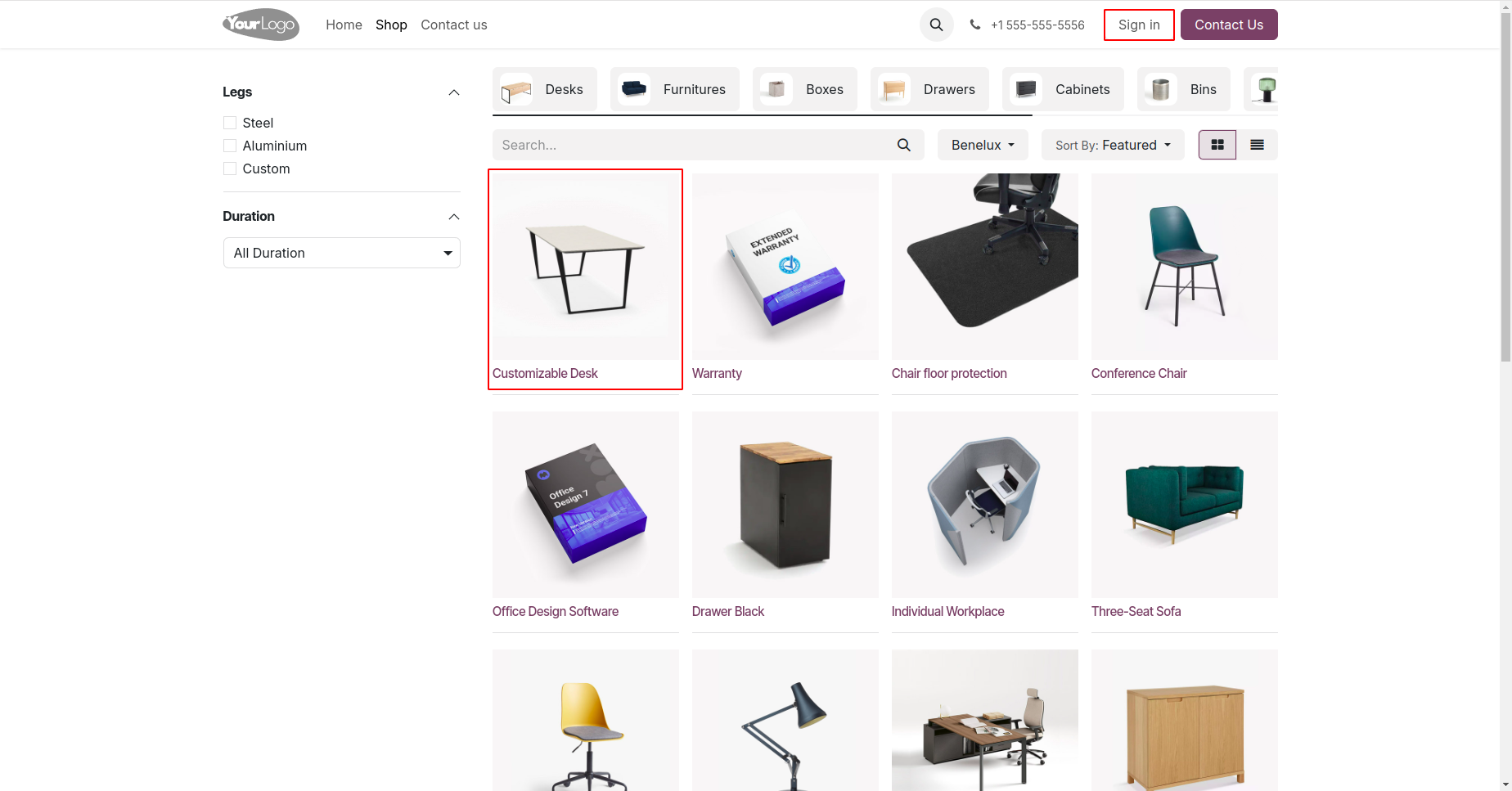Open the Chair floor protection link
Screen dimensions: 1512x791
click(x=949, y=373)
